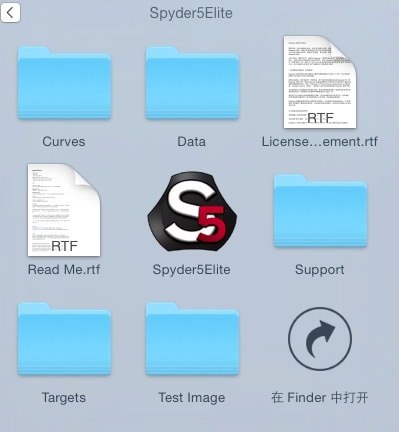Viewport: 399px width, 432px height.
Task: Select the 'Test Image' label text
Action: click(x=192, y=398)
